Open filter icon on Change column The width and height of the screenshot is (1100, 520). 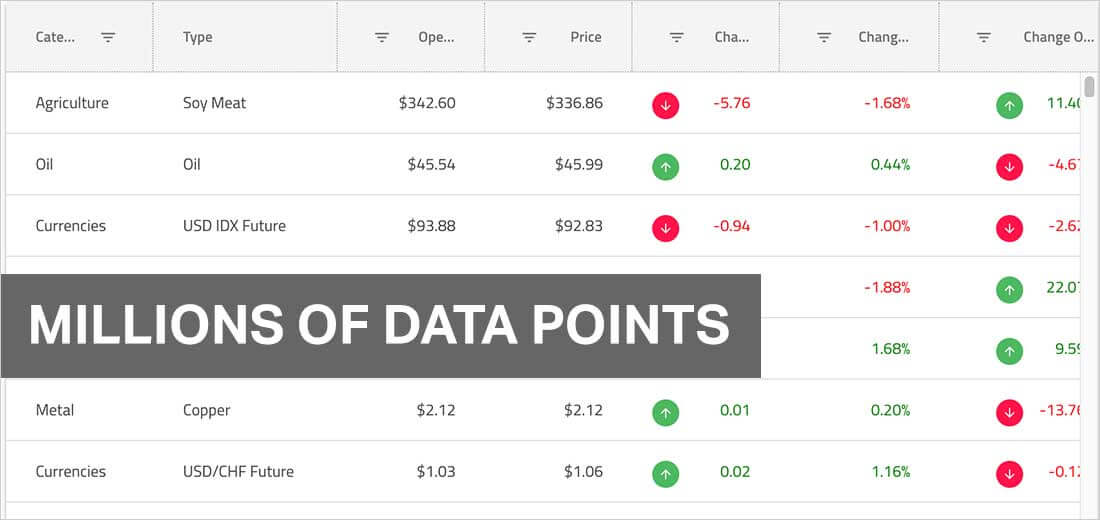click(677, 37)
